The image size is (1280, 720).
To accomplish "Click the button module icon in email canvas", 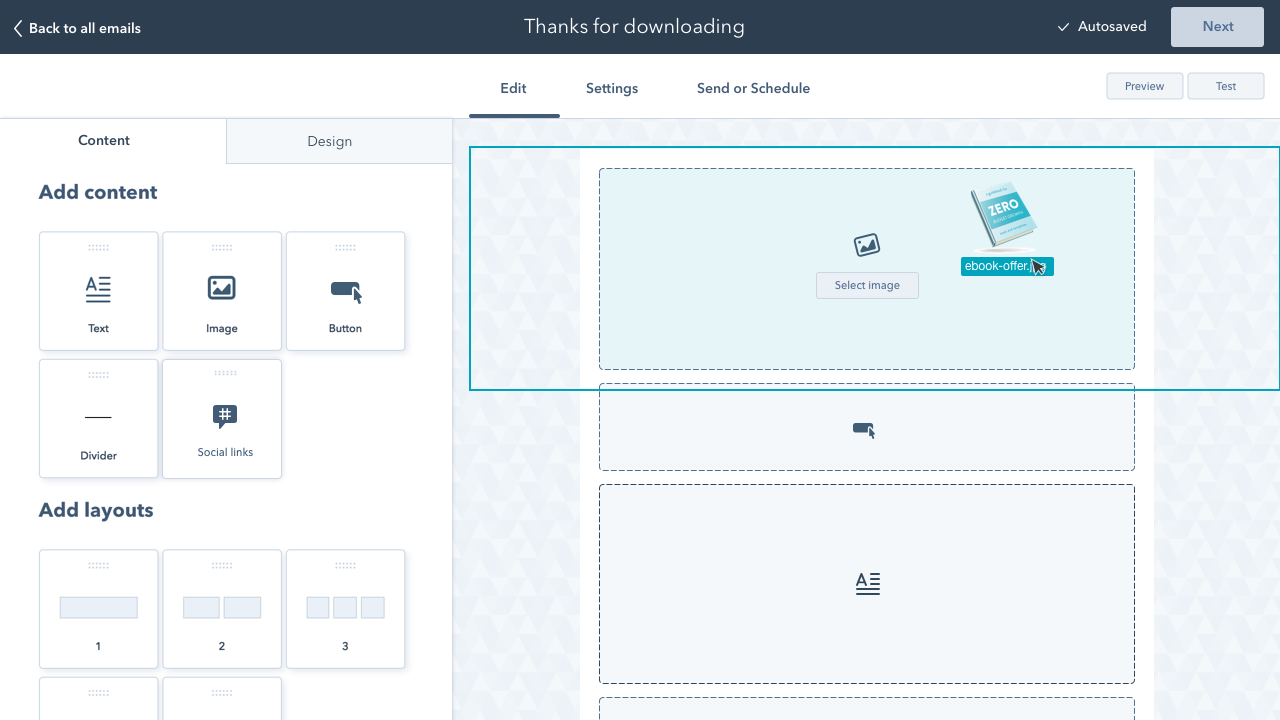I will [864, 430].
